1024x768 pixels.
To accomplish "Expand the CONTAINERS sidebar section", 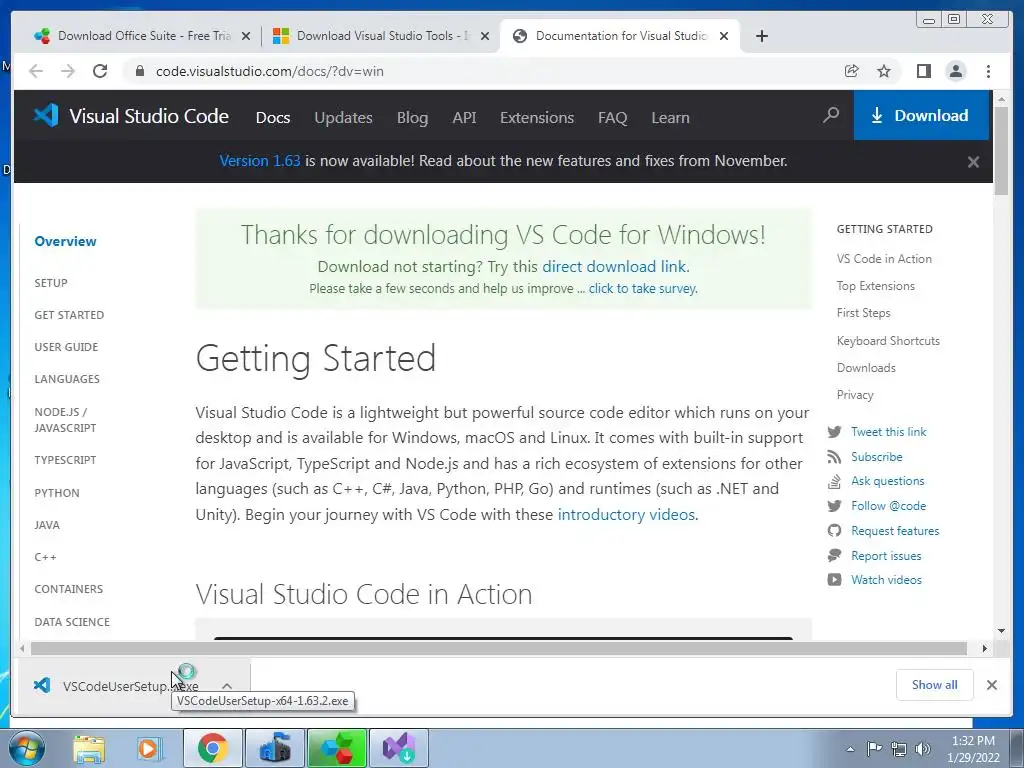I will coord(69,589).
